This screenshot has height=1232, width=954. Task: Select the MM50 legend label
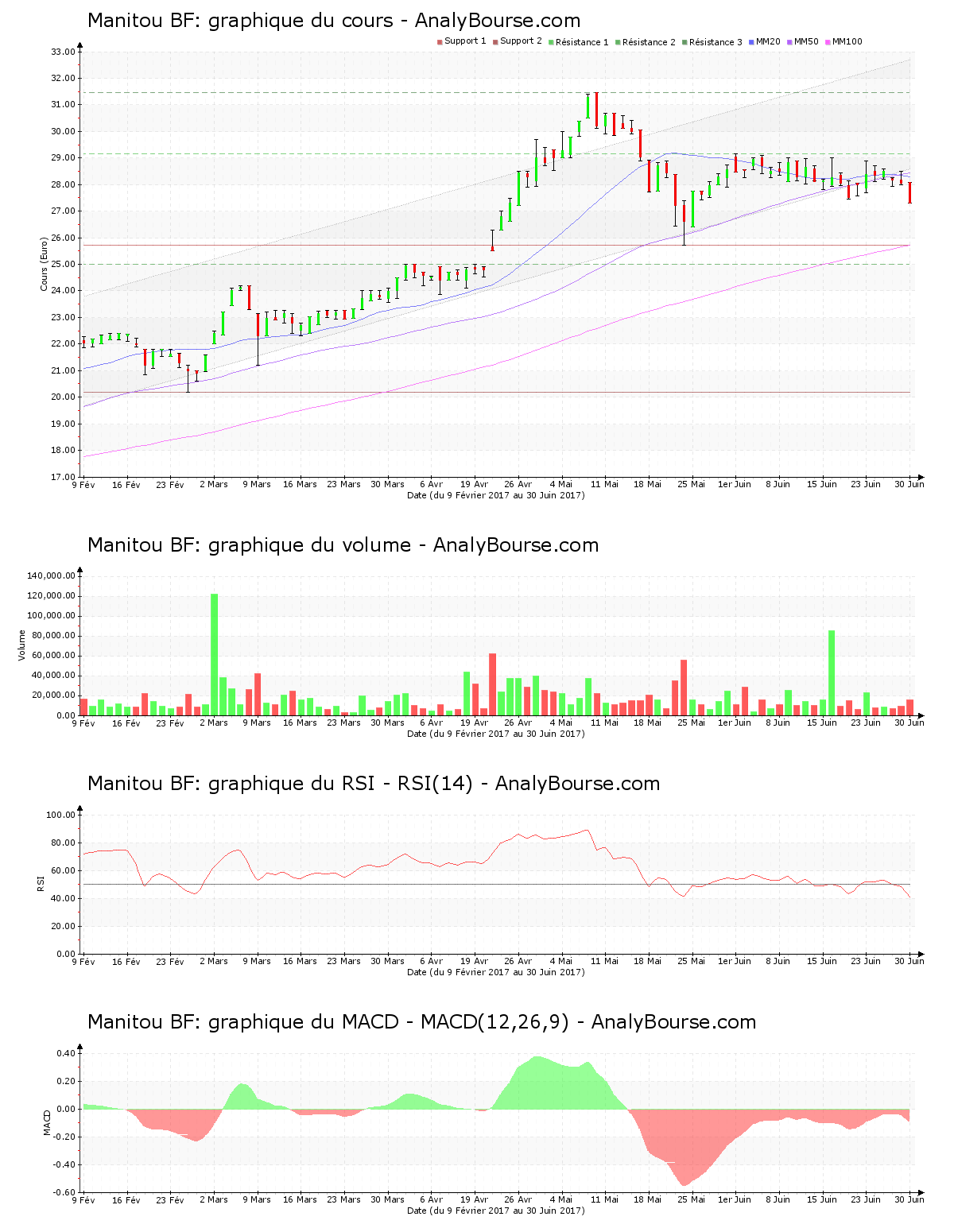[806, 41]
